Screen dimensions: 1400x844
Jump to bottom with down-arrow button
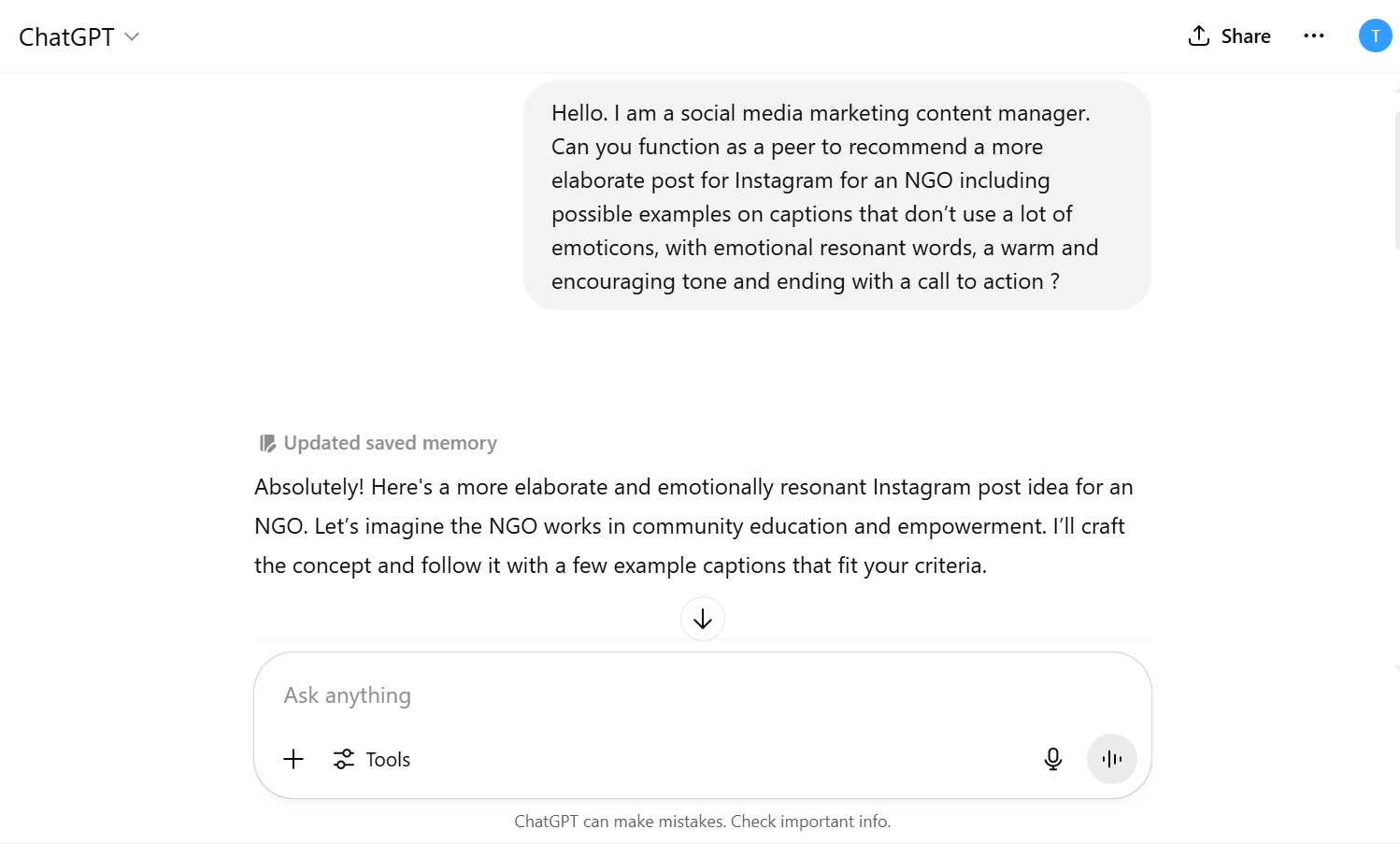[x=703, y=619]
